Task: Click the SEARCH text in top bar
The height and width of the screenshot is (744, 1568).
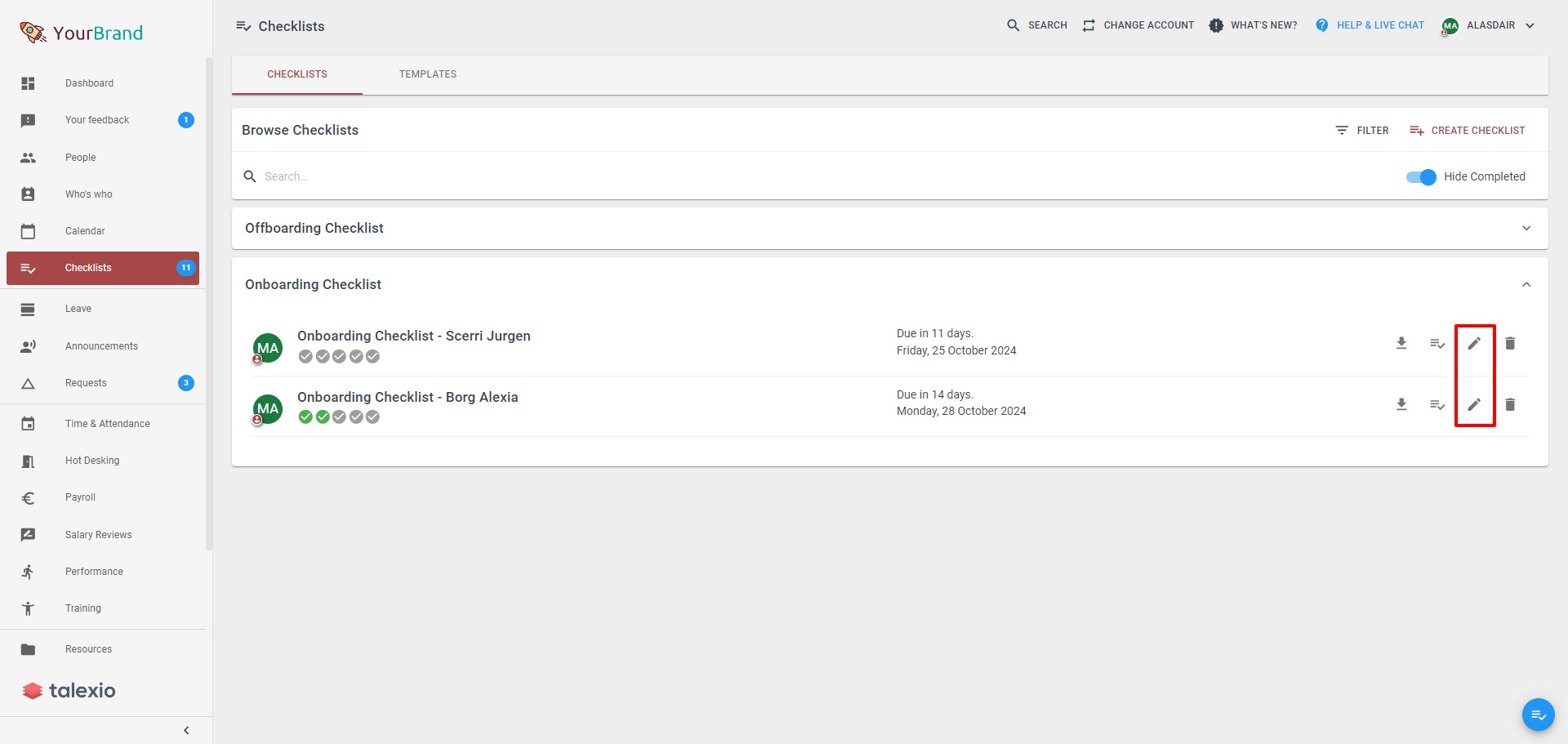Action: (1048, 25)
